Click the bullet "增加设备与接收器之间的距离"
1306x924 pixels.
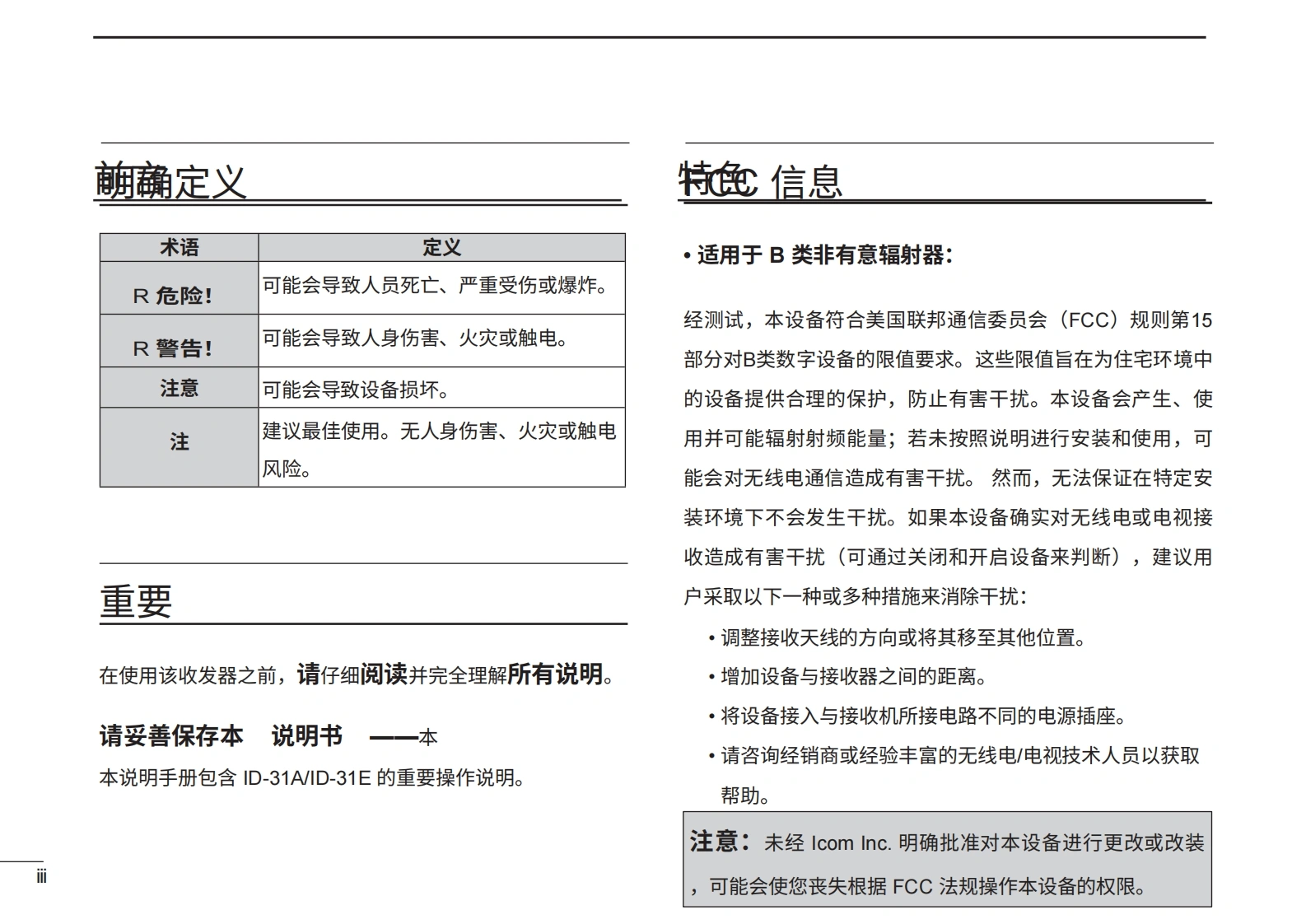[x=853, y=677]
